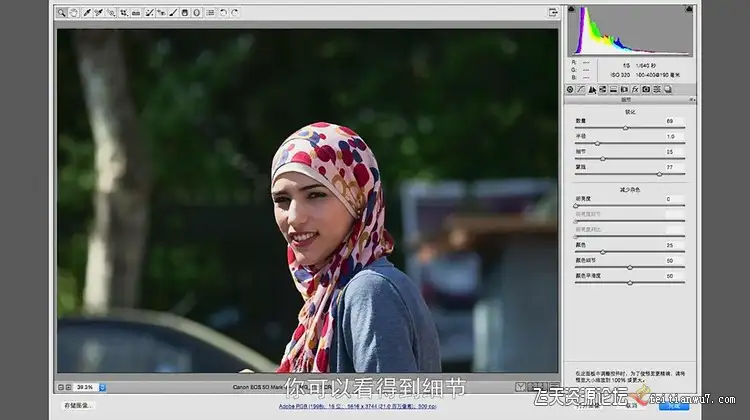
Task: Open workflow options link Adobe RGB (1998)
Action: [x=357, y=406]
